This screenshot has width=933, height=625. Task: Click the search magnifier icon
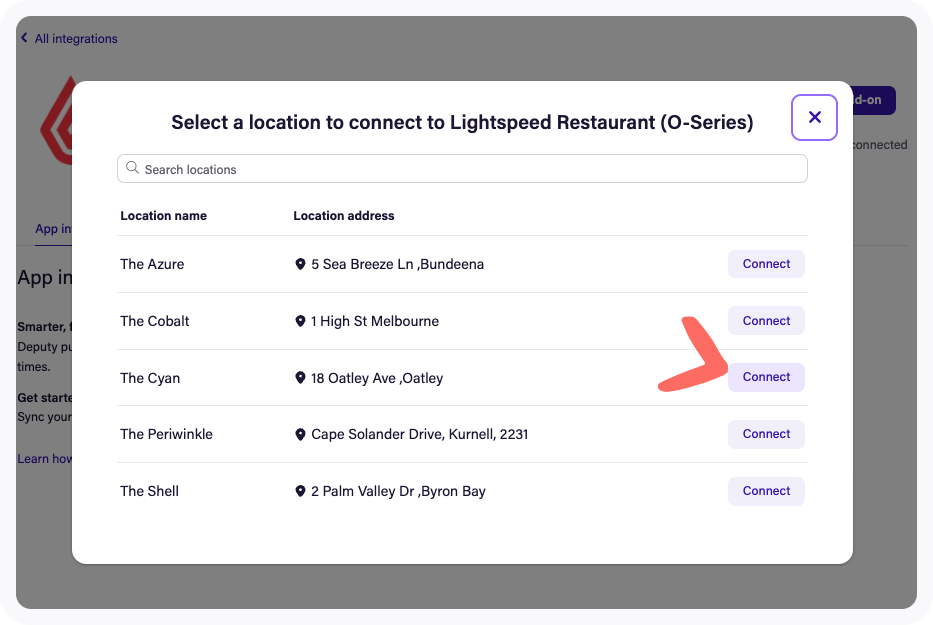tap(132, 168)
